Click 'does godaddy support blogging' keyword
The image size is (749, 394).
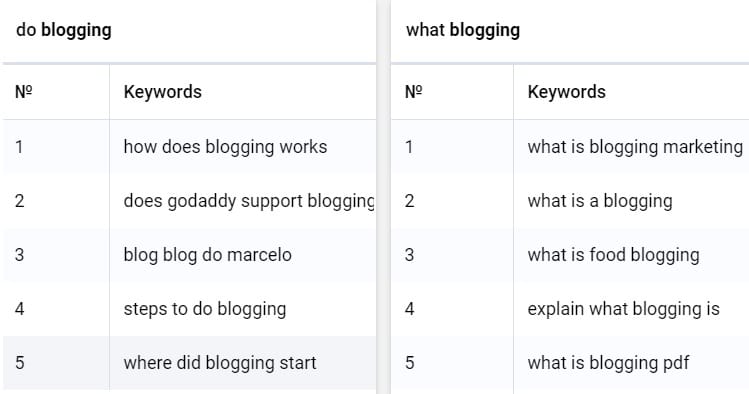point(249,201)
